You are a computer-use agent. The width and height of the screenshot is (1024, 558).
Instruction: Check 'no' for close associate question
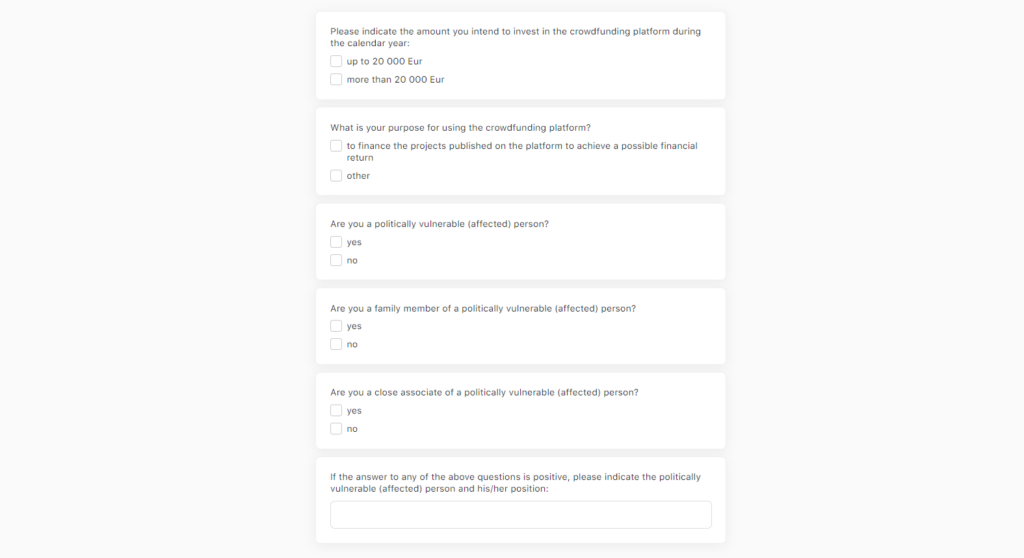tap(336, 429)
